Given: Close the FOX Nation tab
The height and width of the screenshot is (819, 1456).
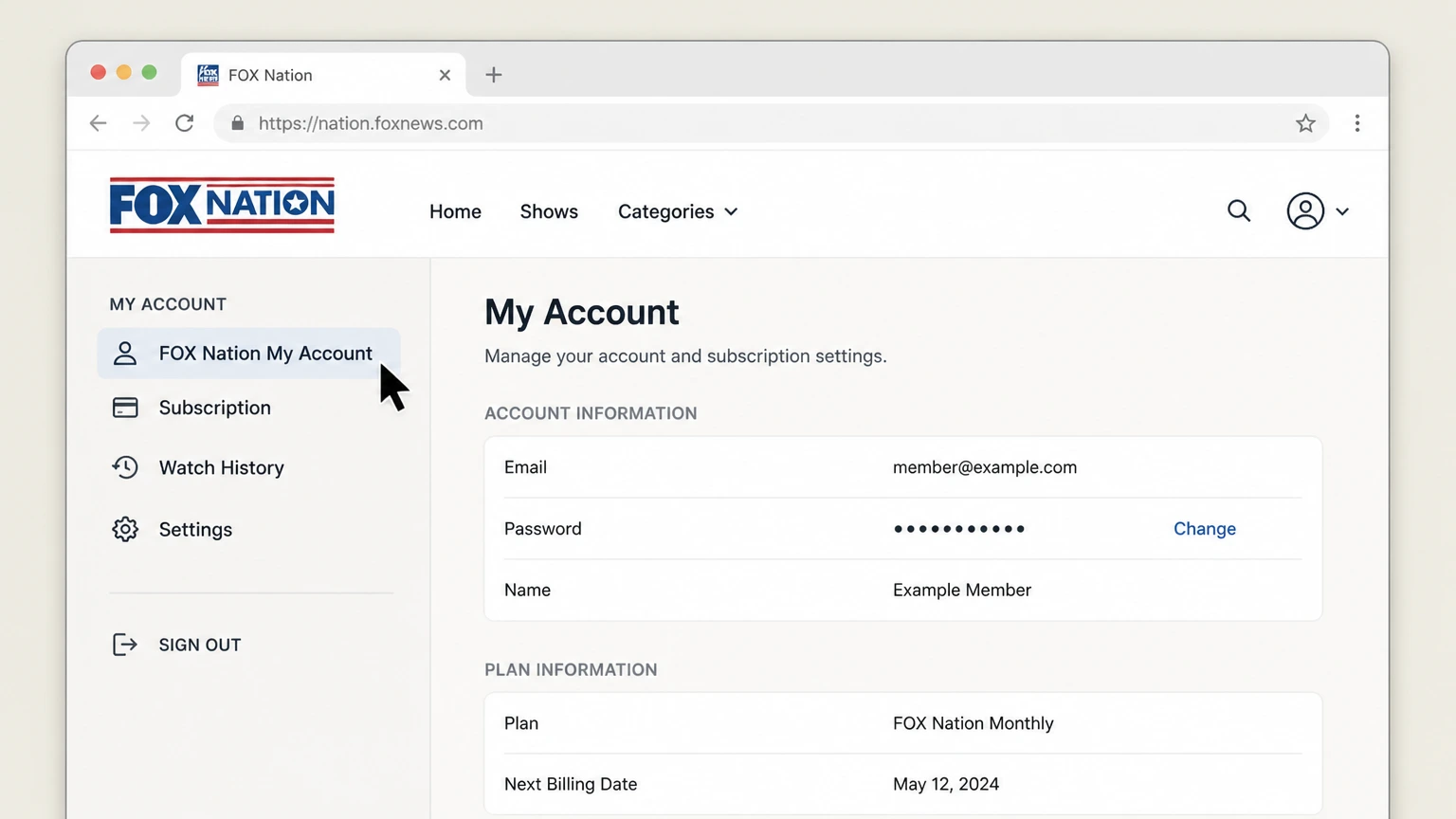Looking at the screenshot, I should point(445,75).
